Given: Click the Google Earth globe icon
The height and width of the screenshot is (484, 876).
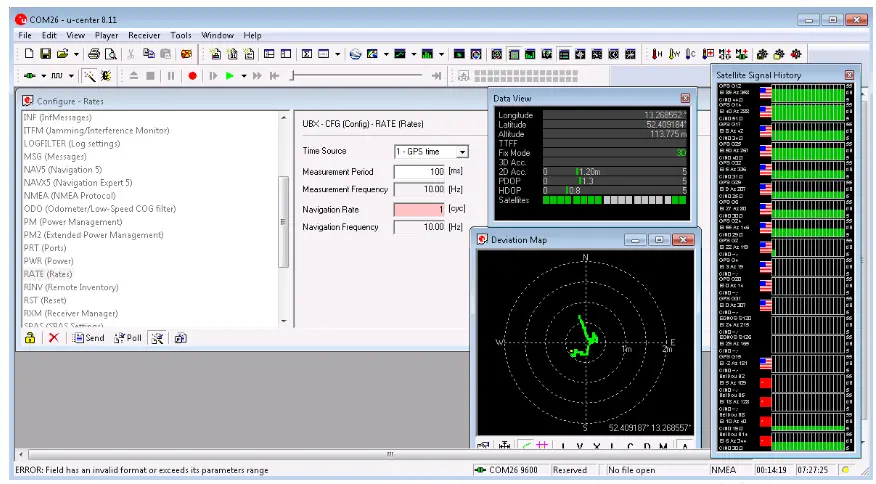Looking at the screenshot, I should coord(355,53).
